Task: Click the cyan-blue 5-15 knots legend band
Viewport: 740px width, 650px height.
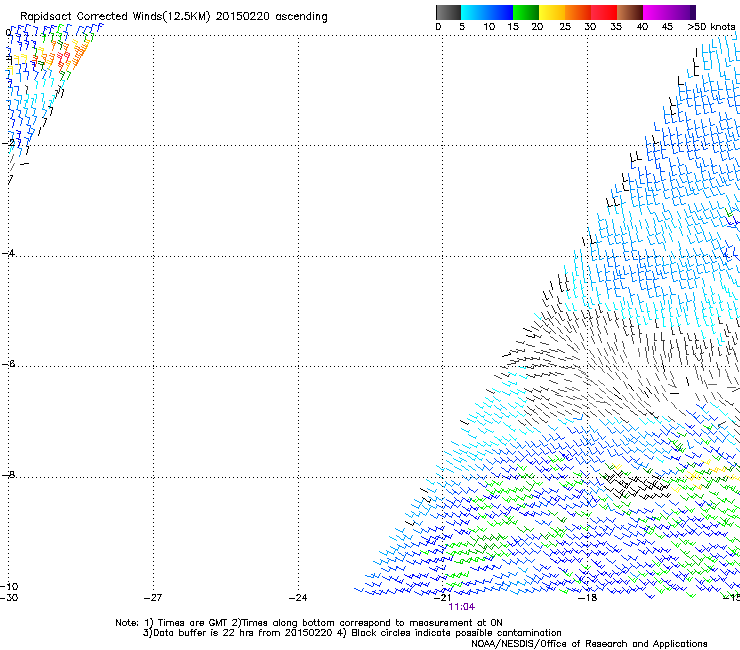Action: click(x=487, y=12)
